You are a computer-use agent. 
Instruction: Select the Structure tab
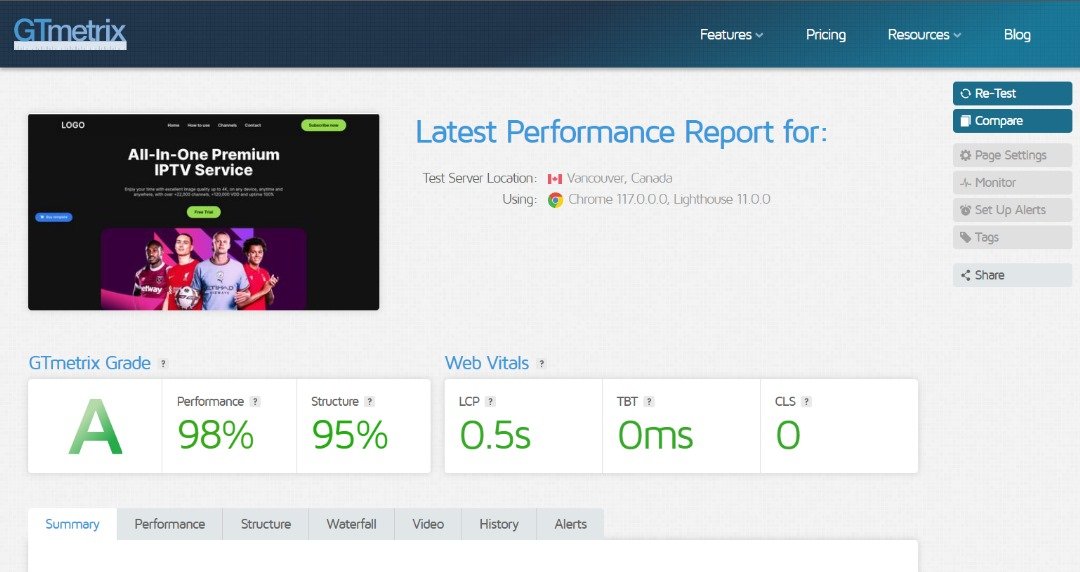coord(266,524)
